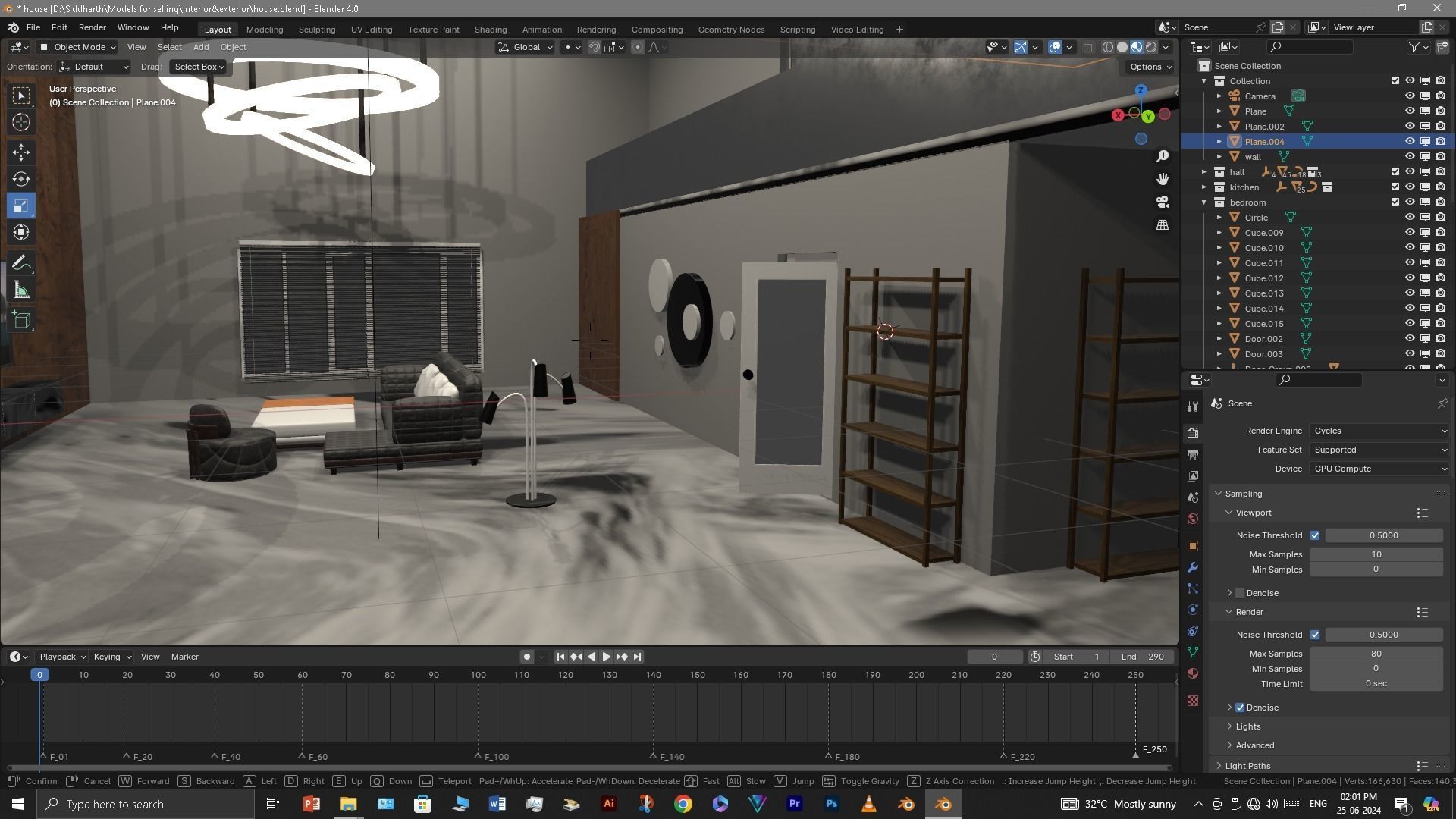The height and width of the screenshot is (819, 1456).
Task: Open Feature Set dropdown
Action: 1379,450
